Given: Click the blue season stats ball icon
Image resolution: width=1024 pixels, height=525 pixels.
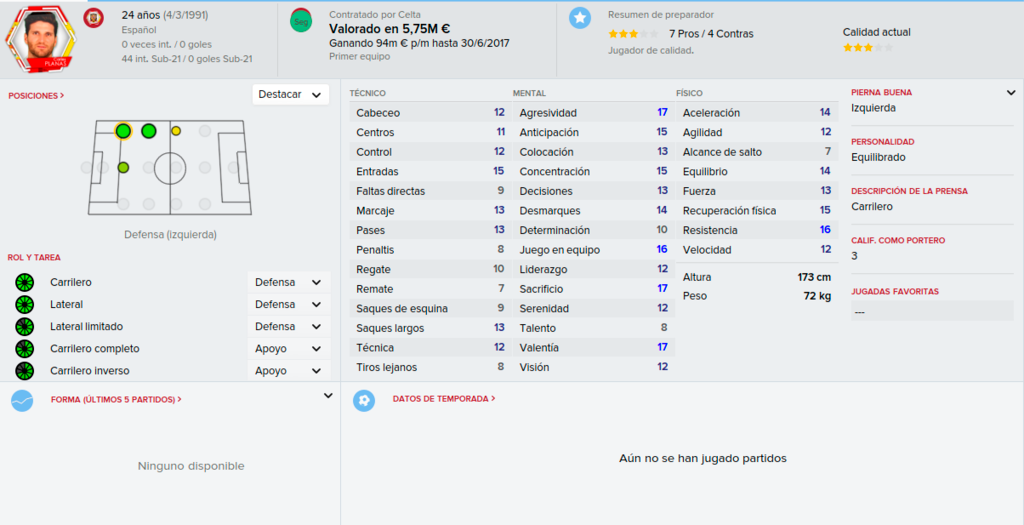Looking at the screenshot, I should click(x=364, y=400).
